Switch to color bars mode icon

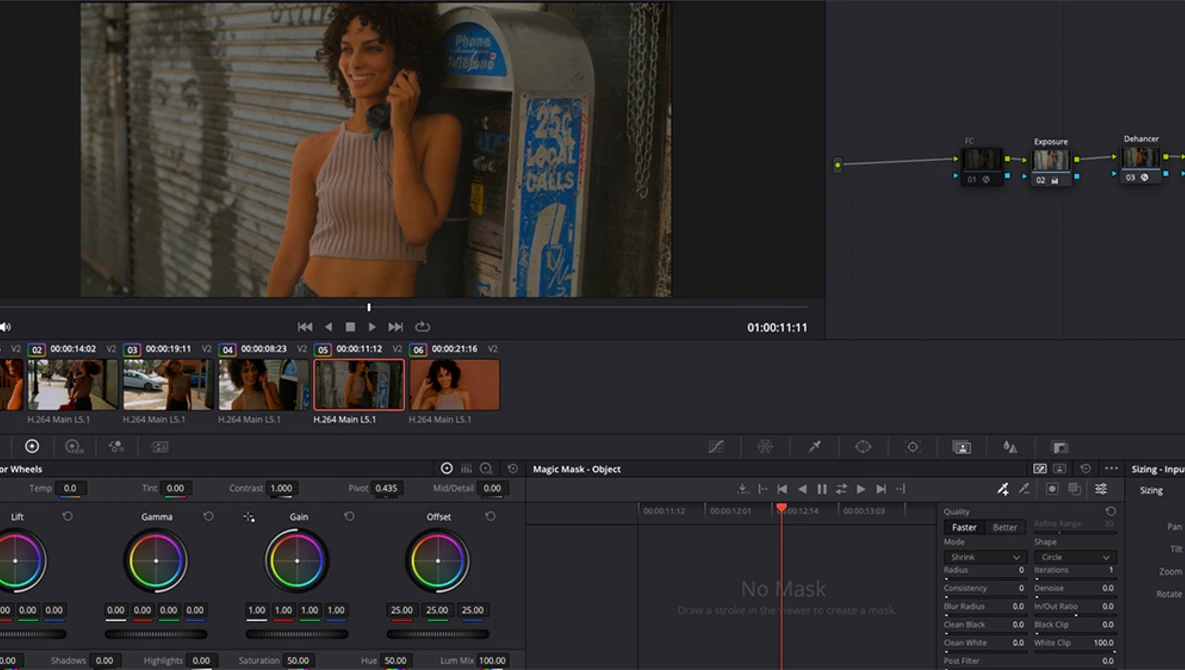(x=466, y=469)
